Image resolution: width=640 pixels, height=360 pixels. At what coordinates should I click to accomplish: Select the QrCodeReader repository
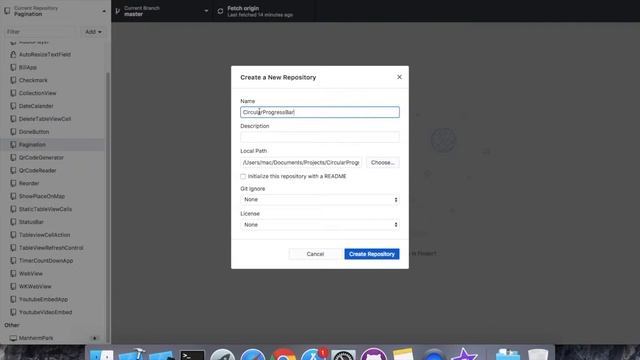click(53, 171)
